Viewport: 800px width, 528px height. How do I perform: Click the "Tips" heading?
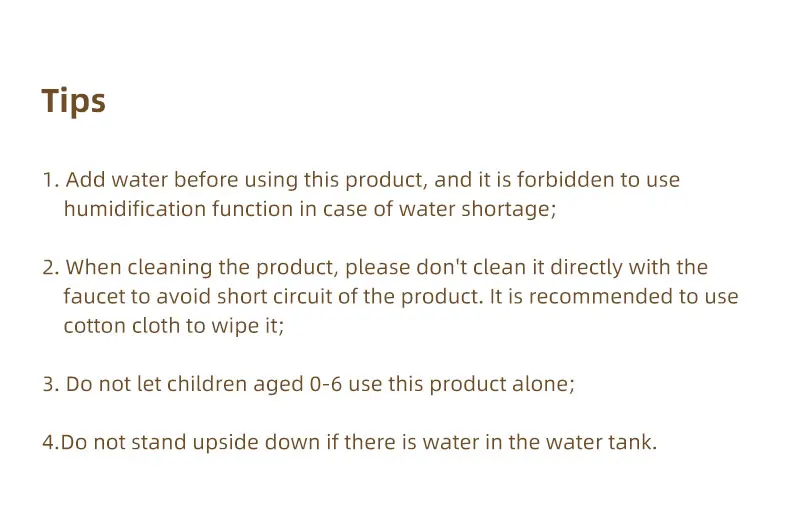point(73,101)
